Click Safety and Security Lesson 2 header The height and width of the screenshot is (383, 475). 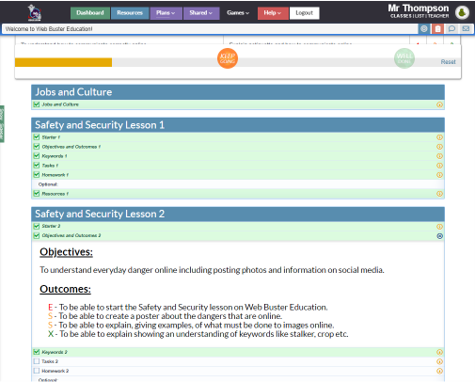[x=238, y=214]
